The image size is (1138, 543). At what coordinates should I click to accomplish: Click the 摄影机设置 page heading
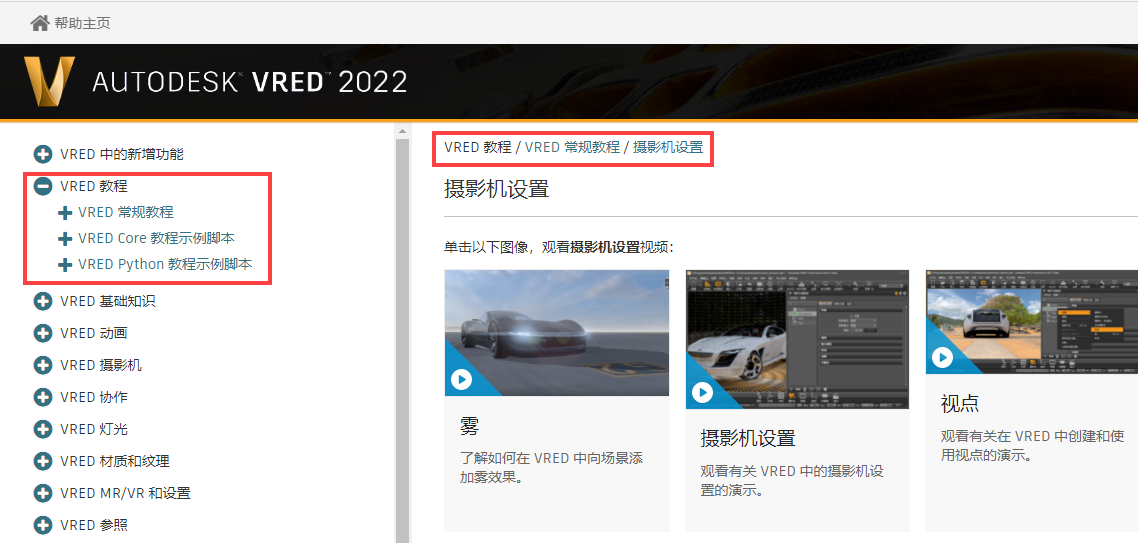pos(496,189)
